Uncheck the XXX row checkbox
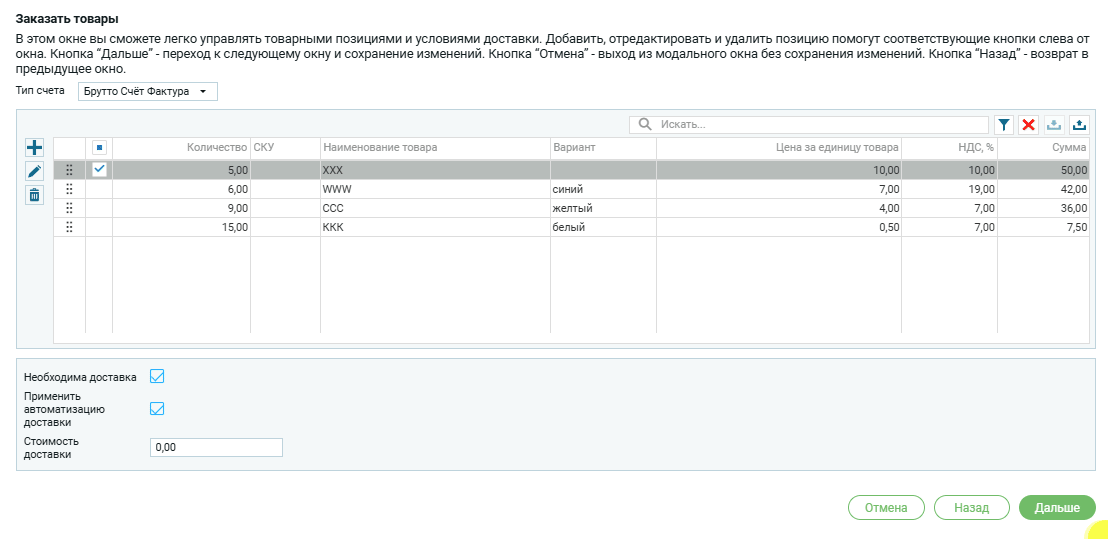The width and height of the screenshot is (1108, 539). click(99, 170)
